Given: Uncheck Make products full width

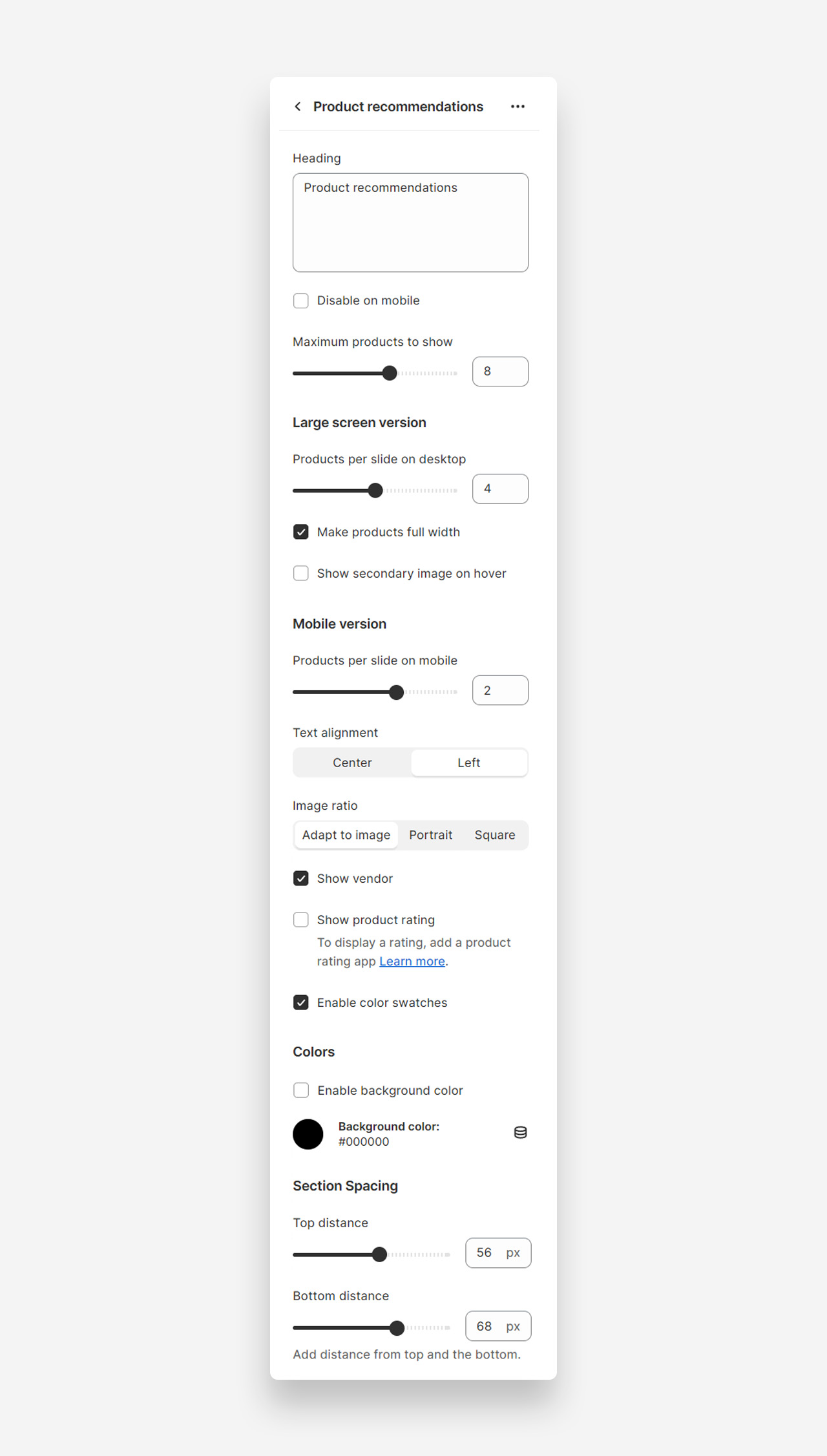Looking at the screenshot, I should pos(301,532).
